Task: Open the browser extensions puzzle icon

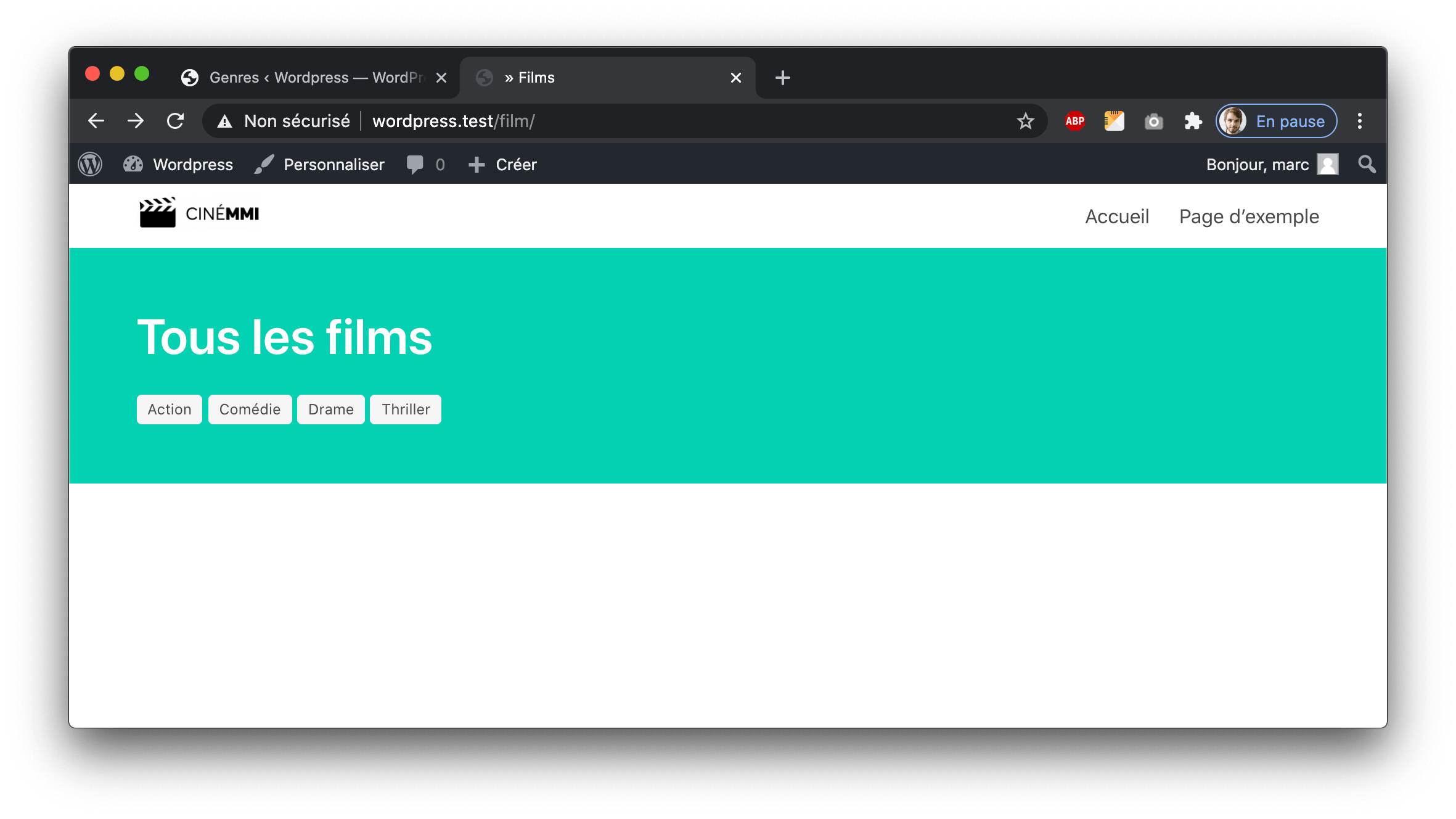Action: (x=1193, y=121)
